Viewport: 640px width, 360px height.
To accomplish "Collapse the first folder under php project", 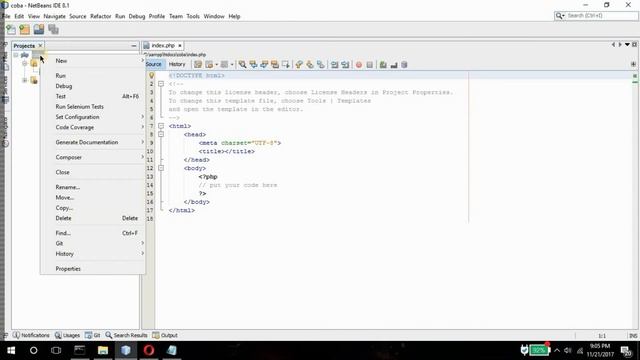I will 25,63.
